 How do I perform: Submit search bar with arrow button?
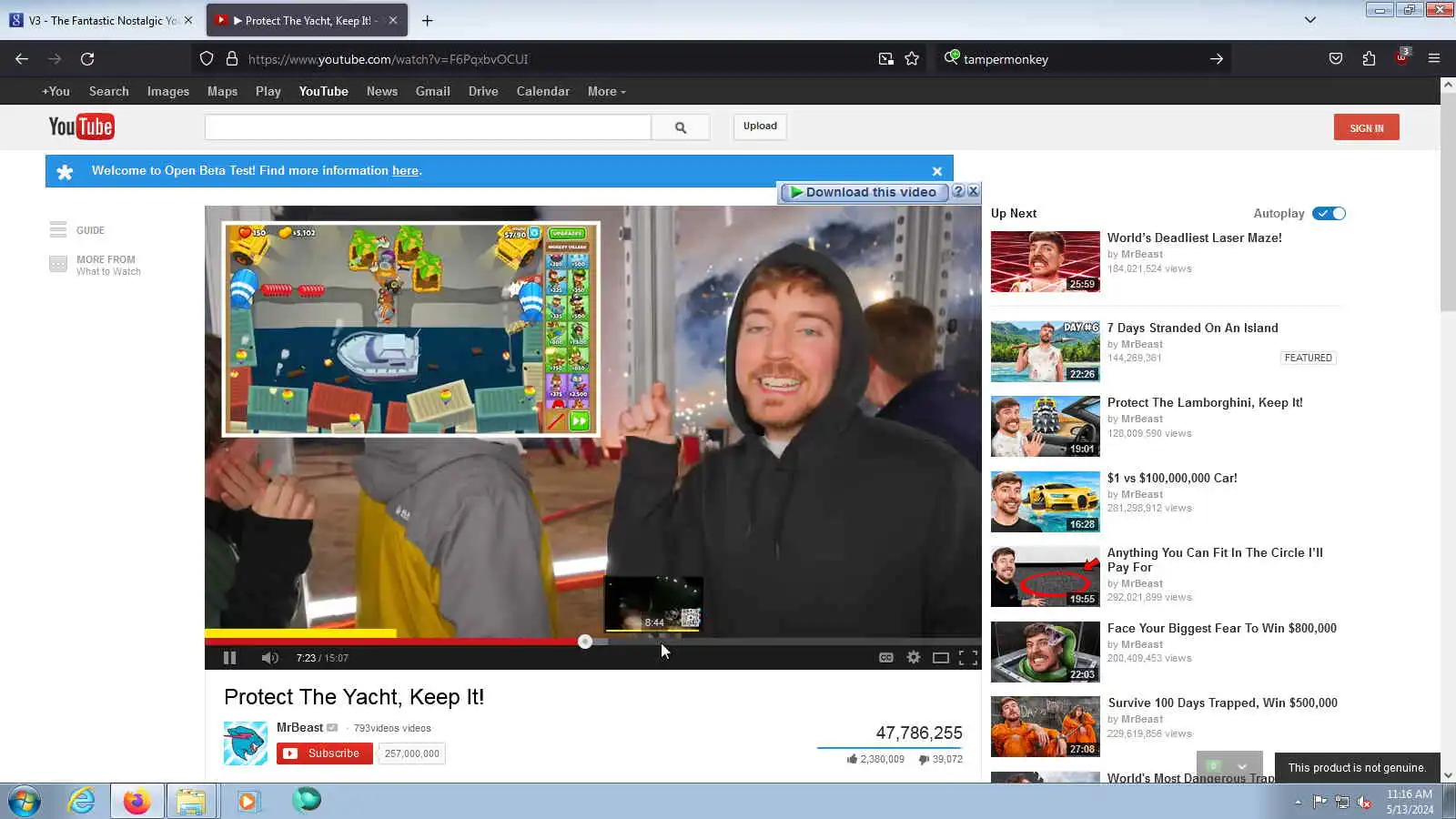coord(1216,59)
